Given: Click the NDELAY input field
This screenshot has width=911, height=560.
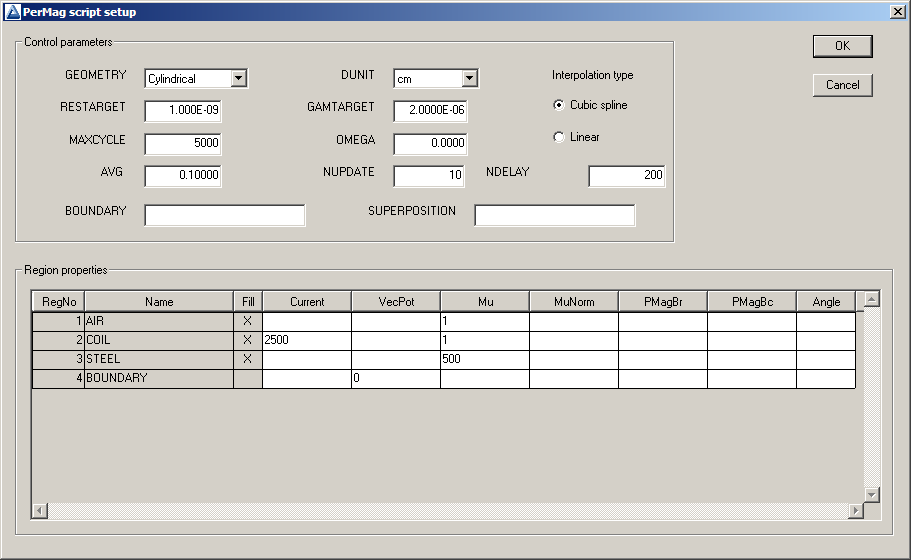Looking at the screenshot, I should coord(626,176).
